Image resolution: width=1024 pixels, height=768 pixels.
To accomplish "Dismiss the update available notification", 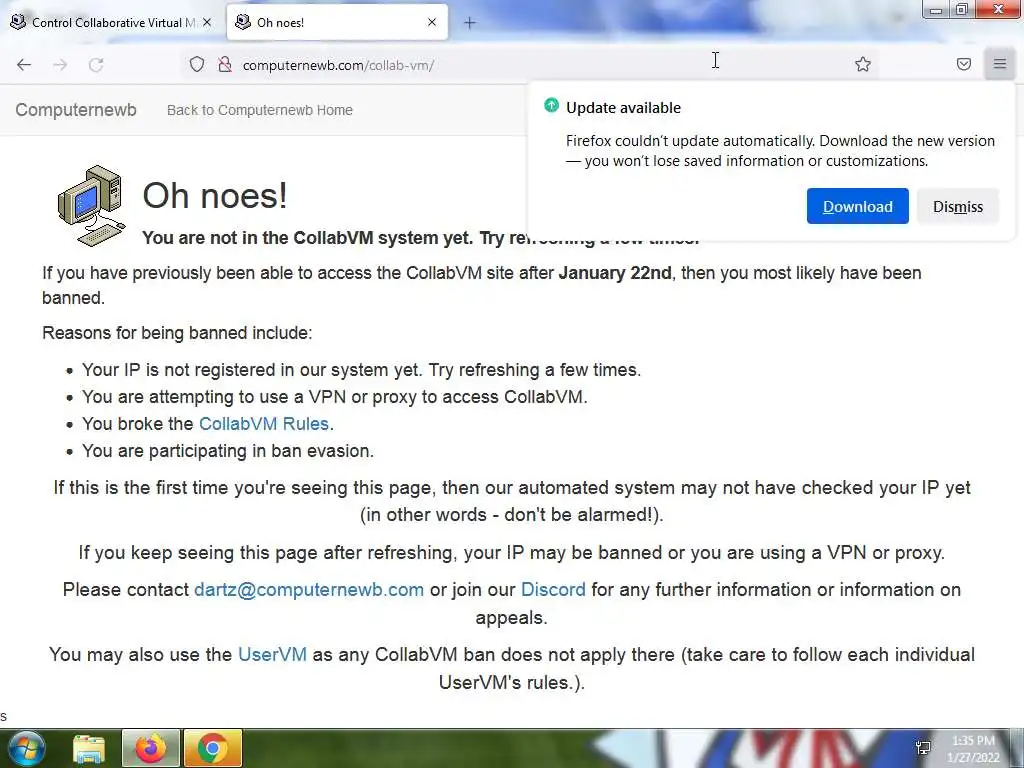I will (957, 206).
